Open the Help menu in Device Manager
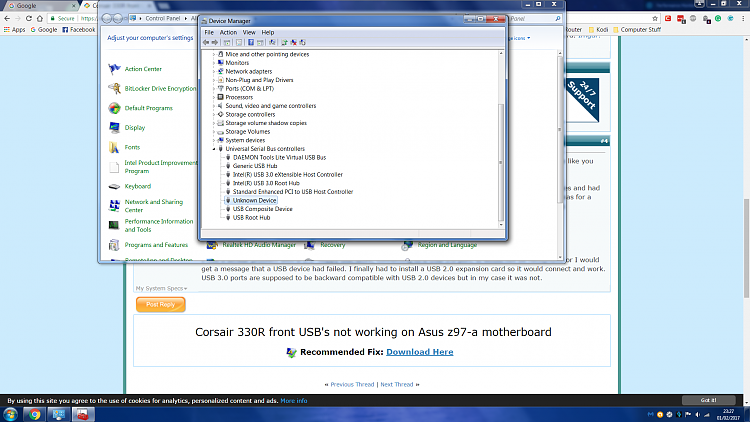Image resolution: width=750 pixels, height=422 pixels. coord(267,33)
